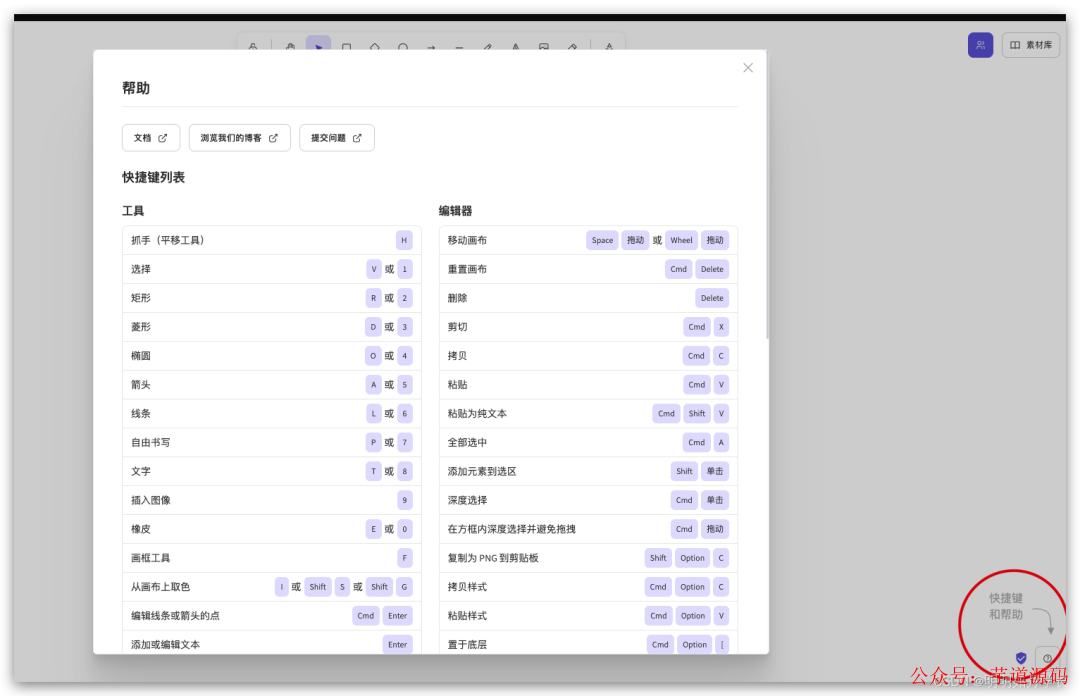
Task: Select the Arrow tool
Action: [x=432, y=45]
